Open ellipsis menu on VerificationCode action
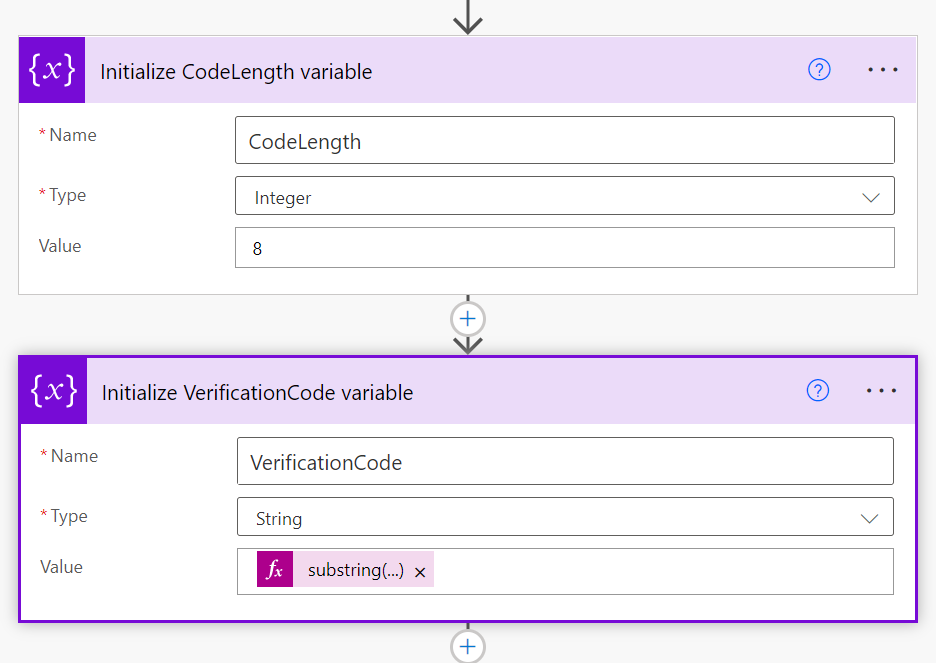The image size is (936, 663). pos(881,391)
